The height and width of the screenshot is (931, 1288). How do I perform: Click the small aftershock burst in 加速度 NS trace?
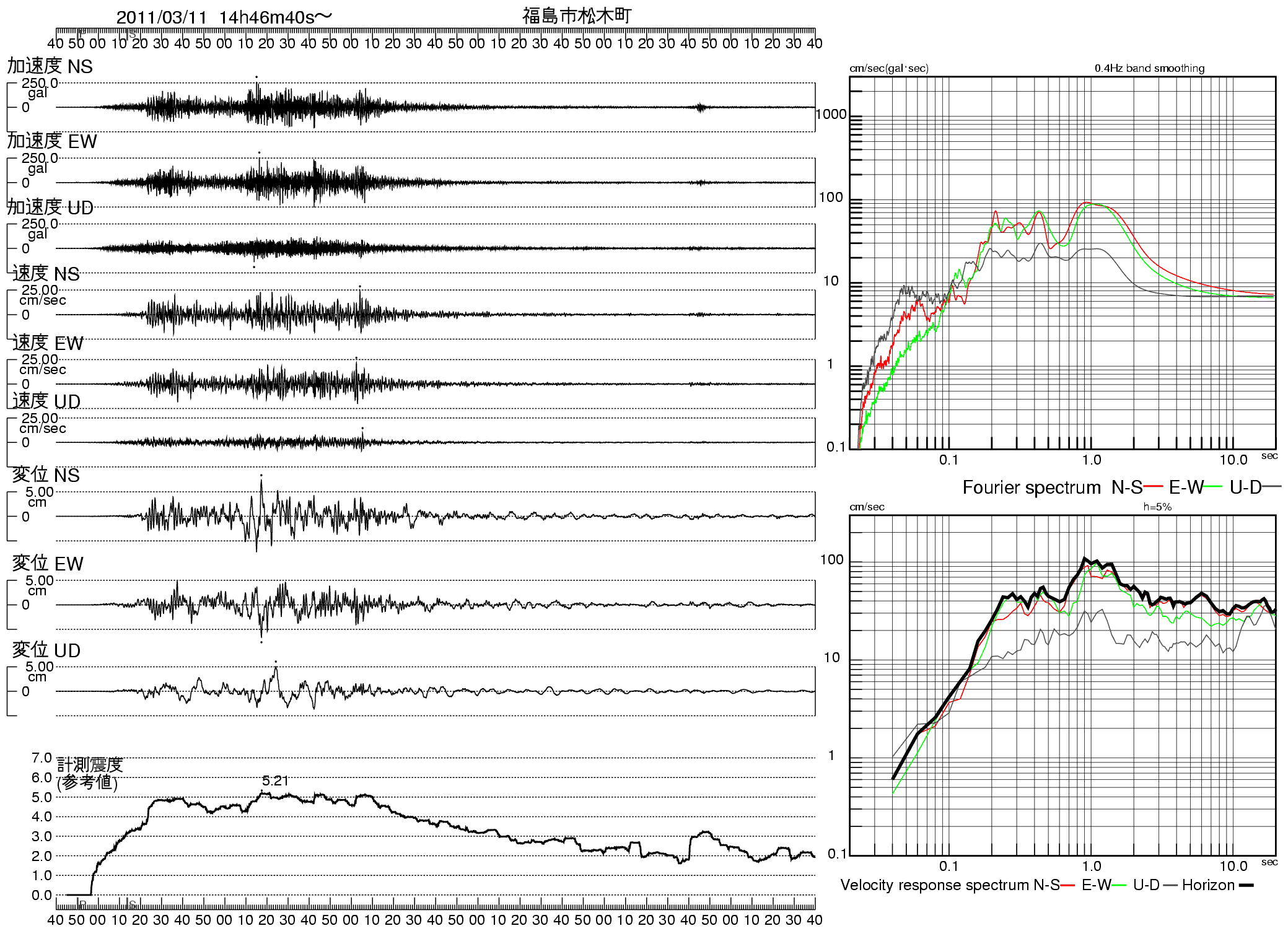(x=701, y=108)
